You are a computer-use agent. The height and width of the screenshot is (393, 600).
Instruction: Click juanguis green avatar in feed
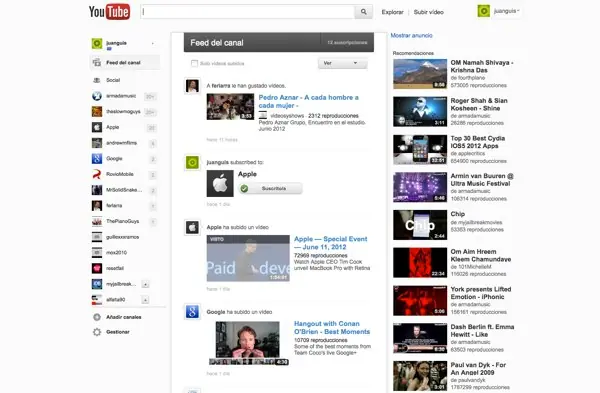[192, 163]
